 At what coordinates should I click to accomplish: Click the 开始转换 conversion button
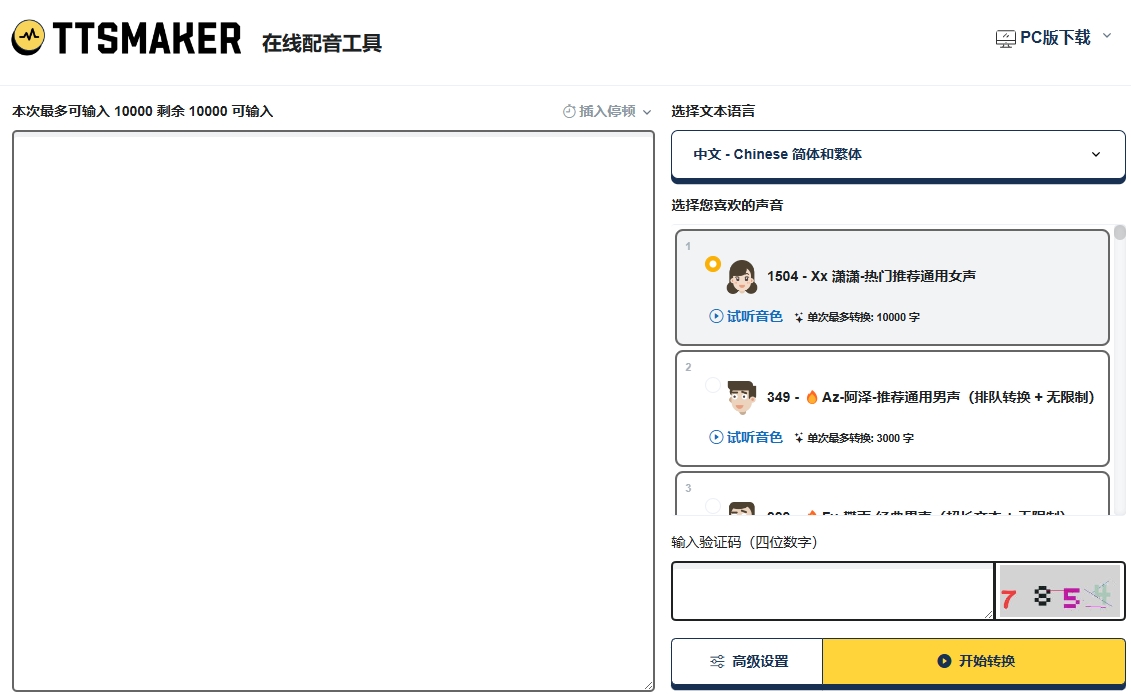(975, 661)
